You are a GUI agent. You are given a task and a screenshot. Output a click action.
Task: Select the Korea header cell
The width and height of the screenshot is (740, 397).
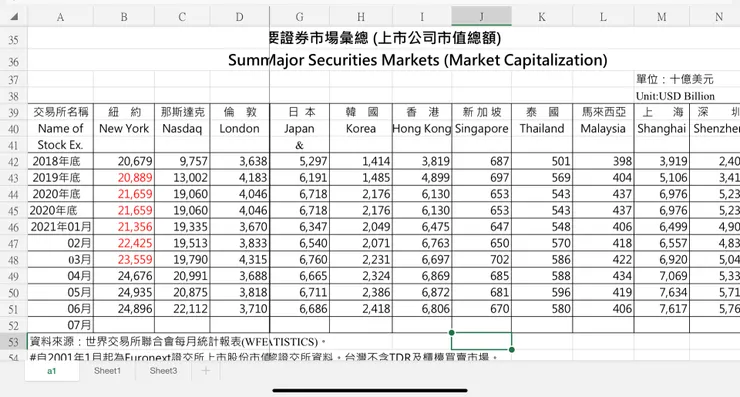click(361, 128)
